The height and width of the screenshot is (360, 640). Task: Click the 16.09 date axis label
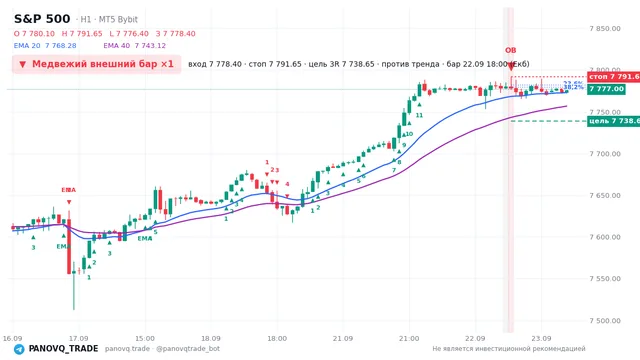point(12,338)
